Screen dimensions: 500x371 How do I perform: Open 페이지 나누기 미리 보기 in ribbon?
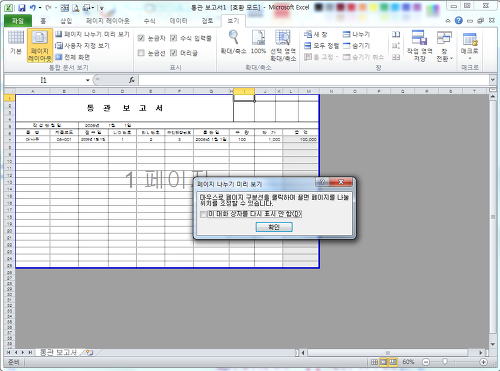coord(92,34)
